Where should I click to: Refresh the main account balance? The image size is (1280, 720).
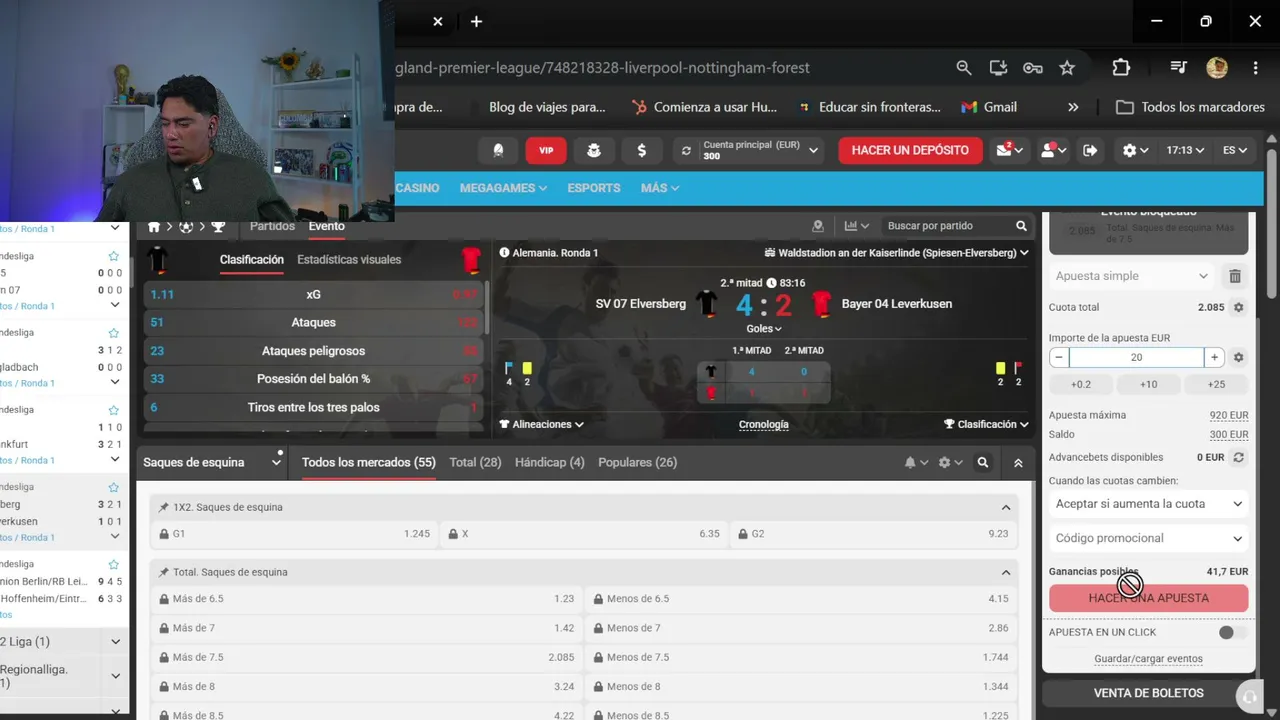coord(686,151)
